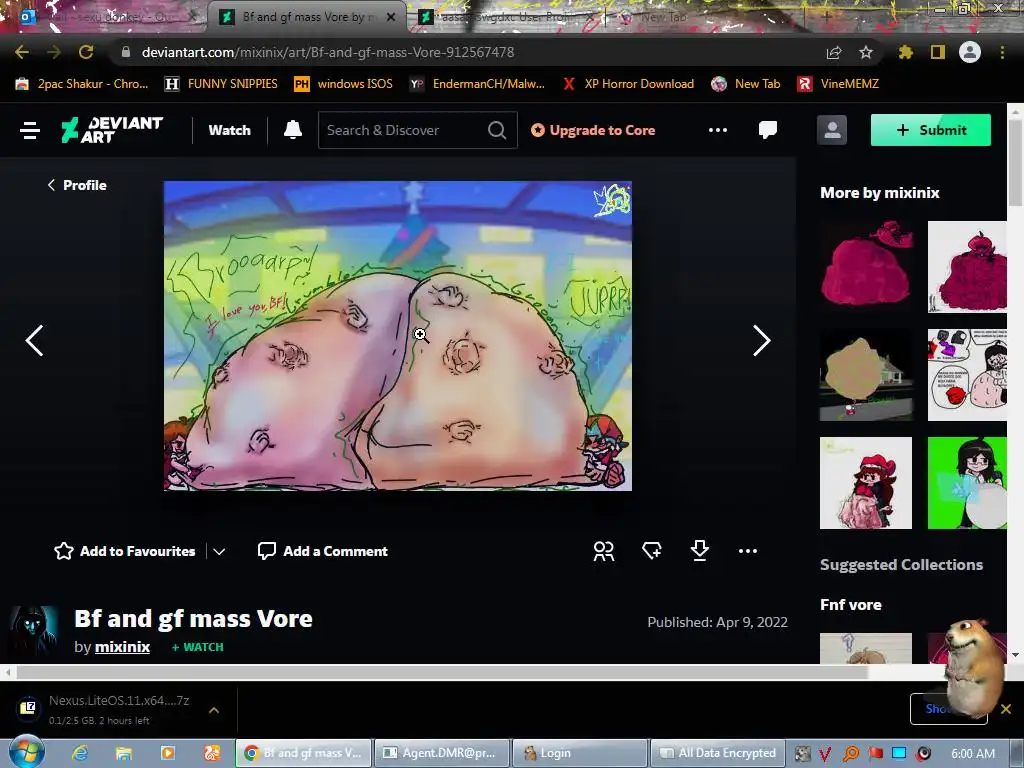
Task: Open the EndermanCH/Malw... bookmark
Action: click(x=477, y=84)
